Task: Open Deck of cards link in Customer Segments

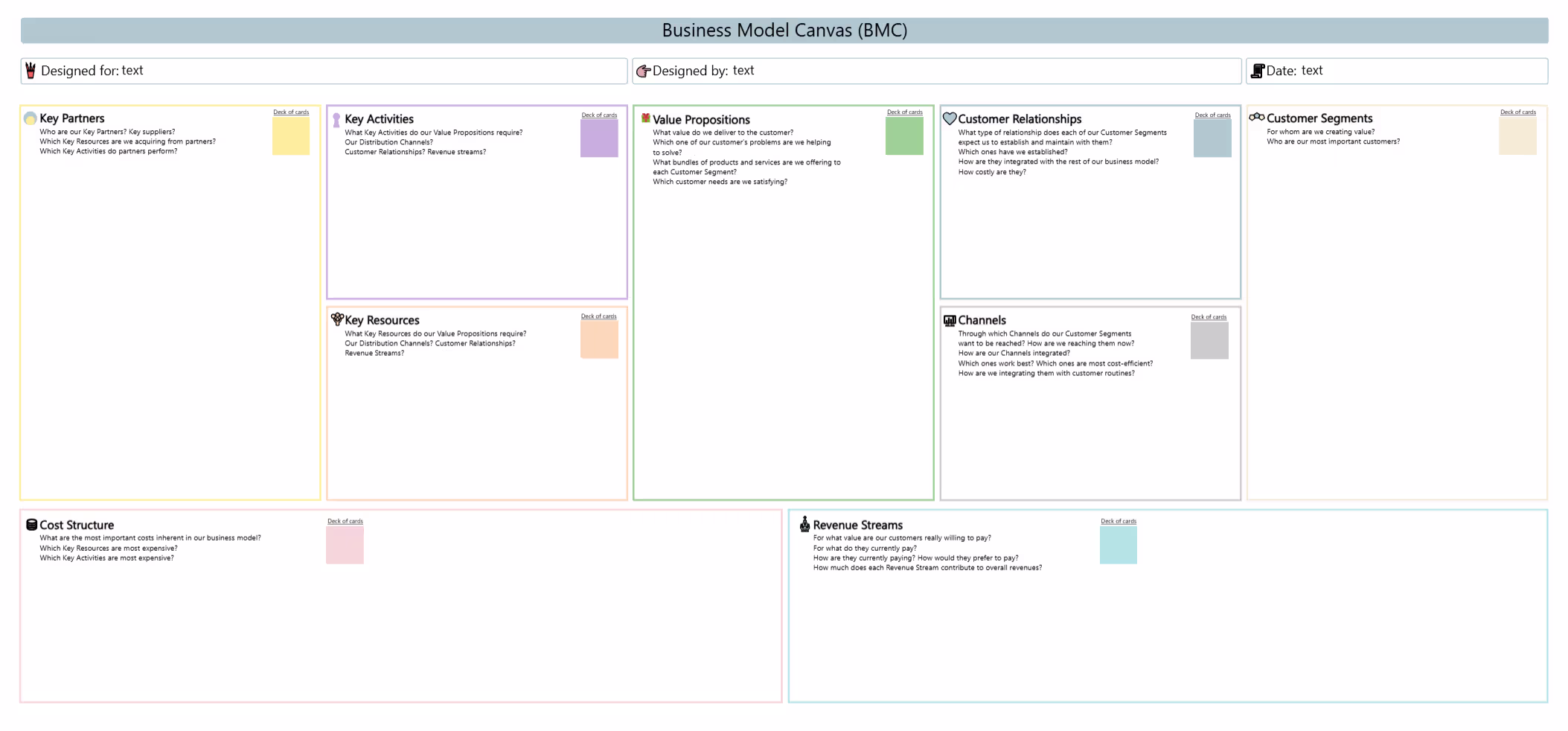Action: coord(1518,112)
